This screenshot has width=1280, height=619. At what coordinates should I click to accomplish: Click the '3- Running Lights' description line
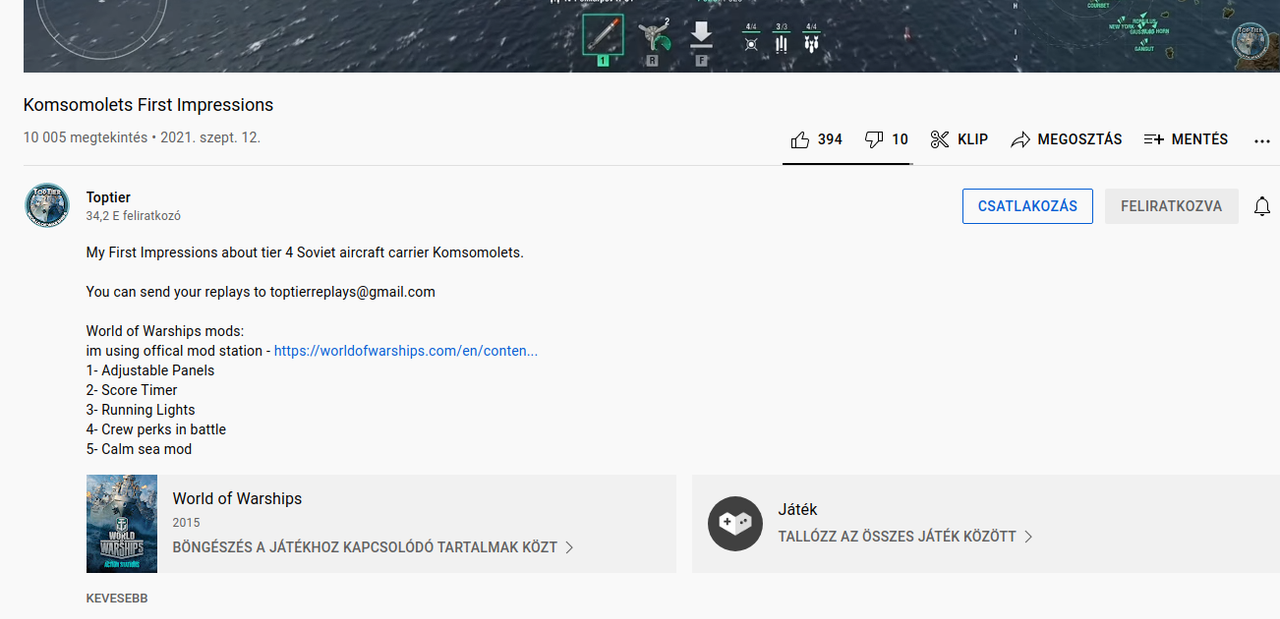click(140, 410)
